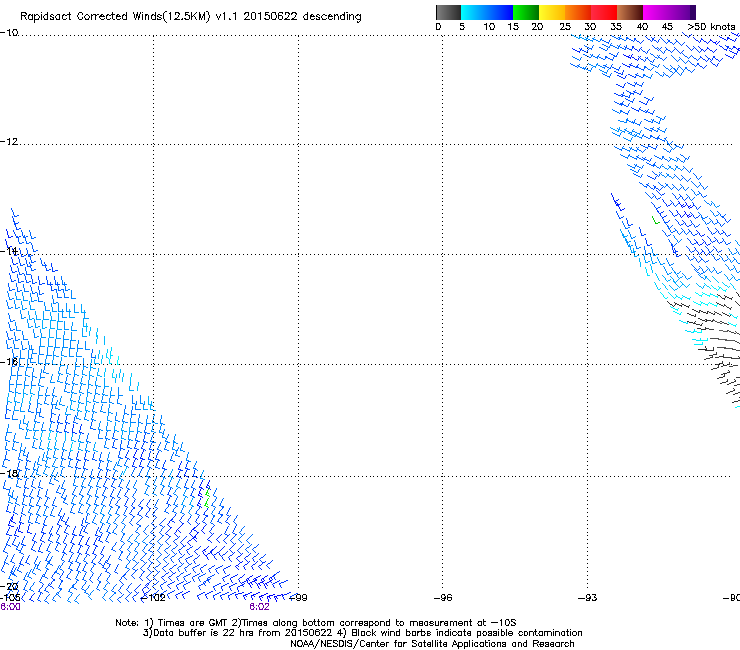Select the orange 25-30 knots legend segment
This screenshot has width=740, height=650.
point(578,12)
